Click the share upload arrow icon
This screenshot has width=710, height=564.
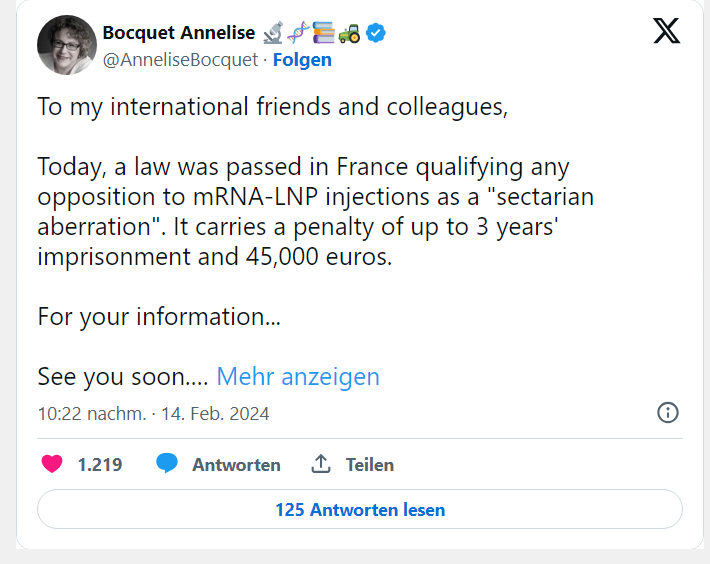point(321,464)
